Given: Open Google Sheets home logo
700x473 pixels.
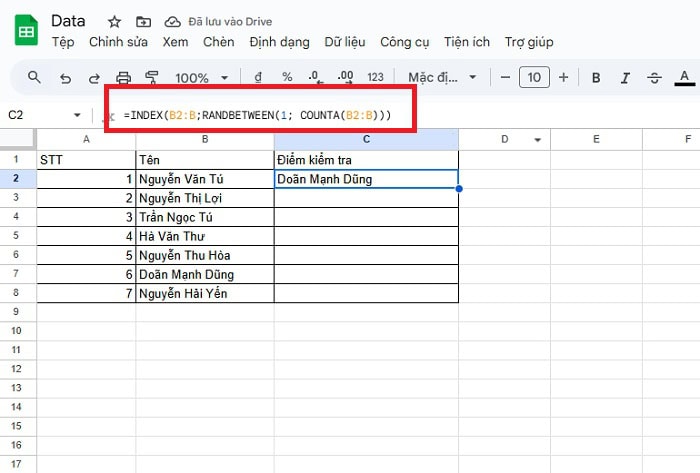Looking at the screenshot, I should click(x=25, y=31).
